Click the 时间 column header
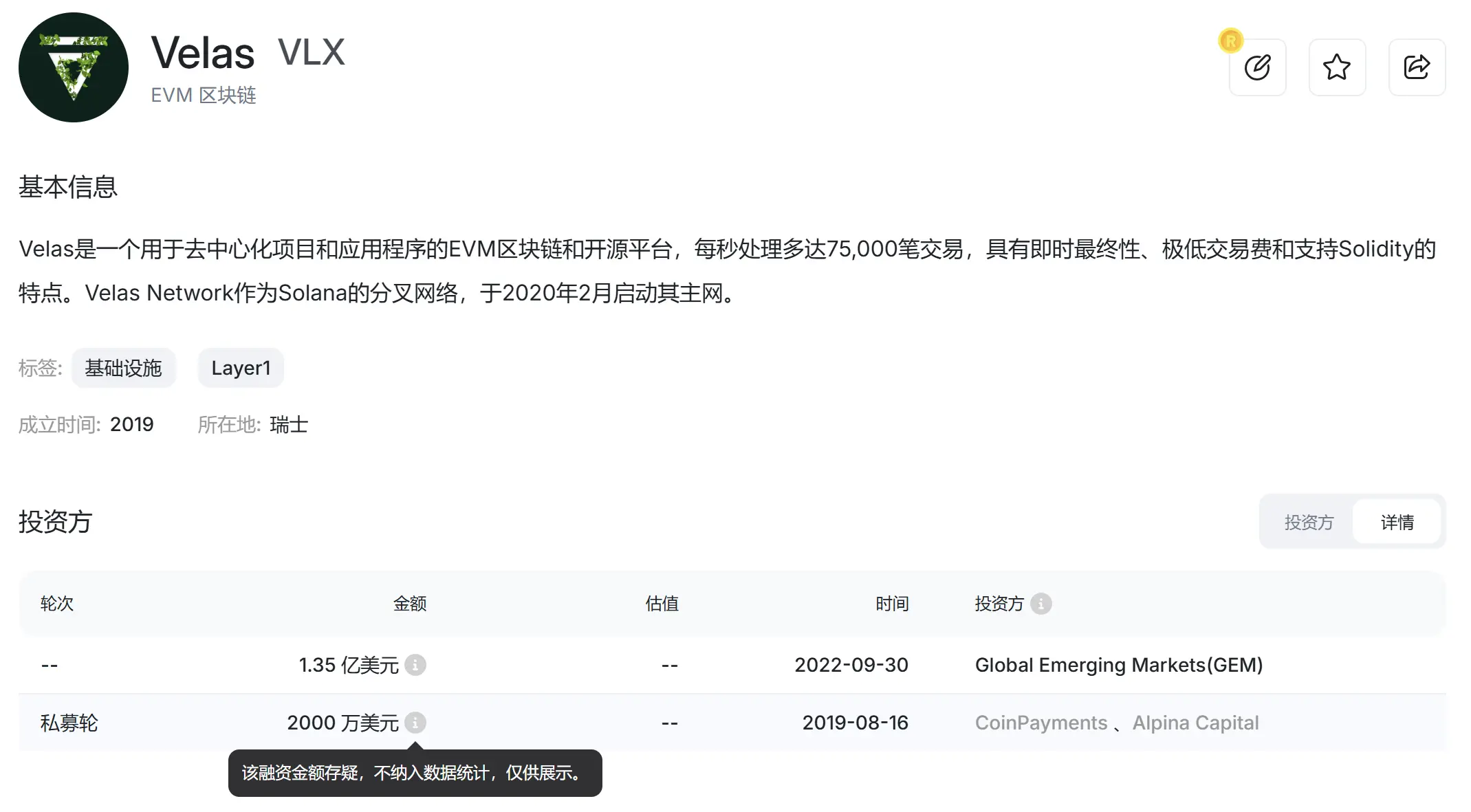 tap(893, 604)
